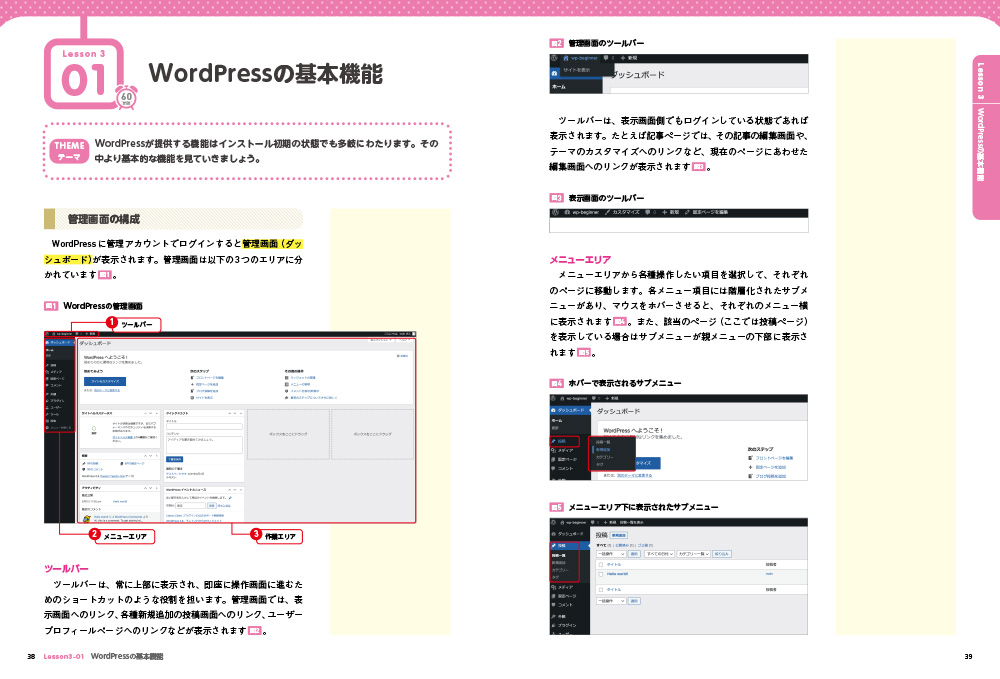Click blue カスタマイズ button in figure 4
1000x679 pixels.
pyautogui.click(x=647, y=463)
